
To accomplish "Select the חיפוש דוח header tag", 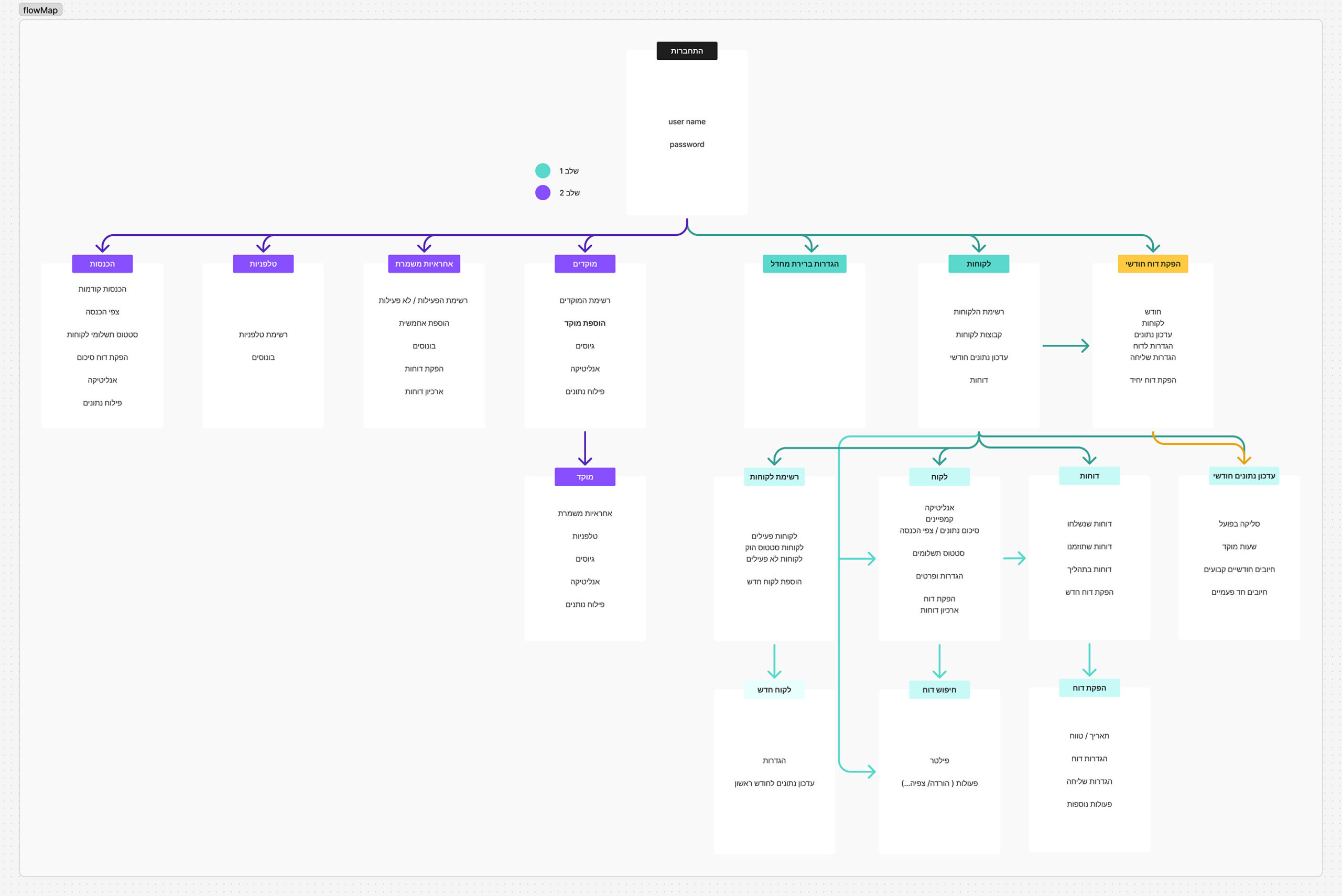I will coord(939,690).
